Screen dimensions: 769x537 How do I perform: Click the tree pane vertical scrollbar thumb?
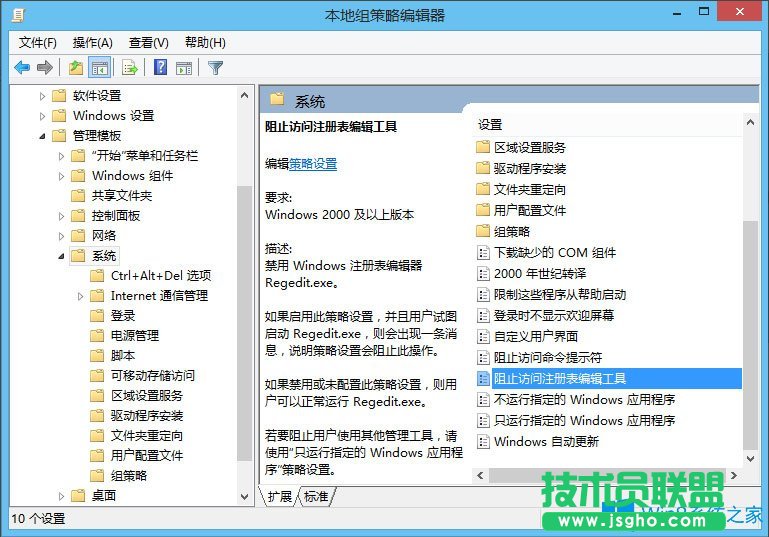tap(244, 323)
